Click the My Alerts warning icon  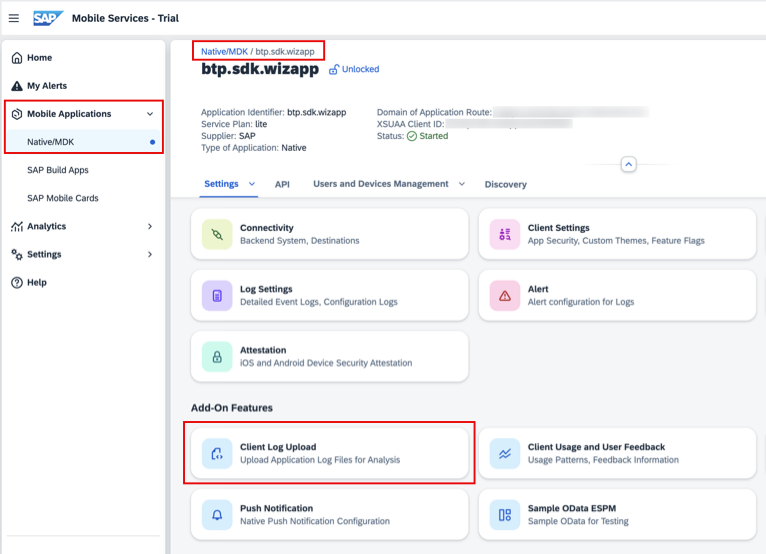point(17,86)
